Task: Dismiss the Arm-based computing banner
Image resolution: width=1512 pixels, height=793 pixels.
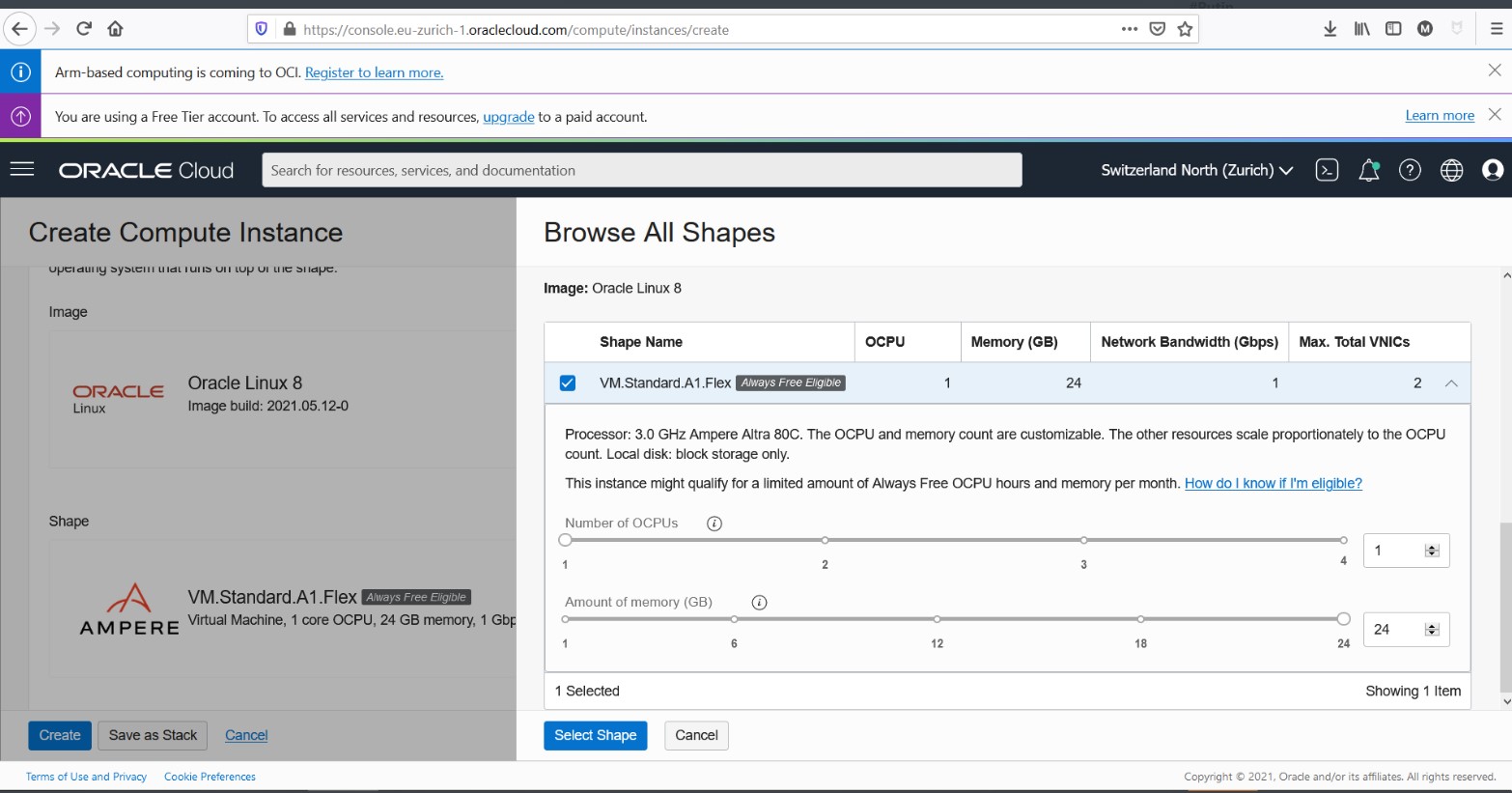Action: coord(1494,71)
